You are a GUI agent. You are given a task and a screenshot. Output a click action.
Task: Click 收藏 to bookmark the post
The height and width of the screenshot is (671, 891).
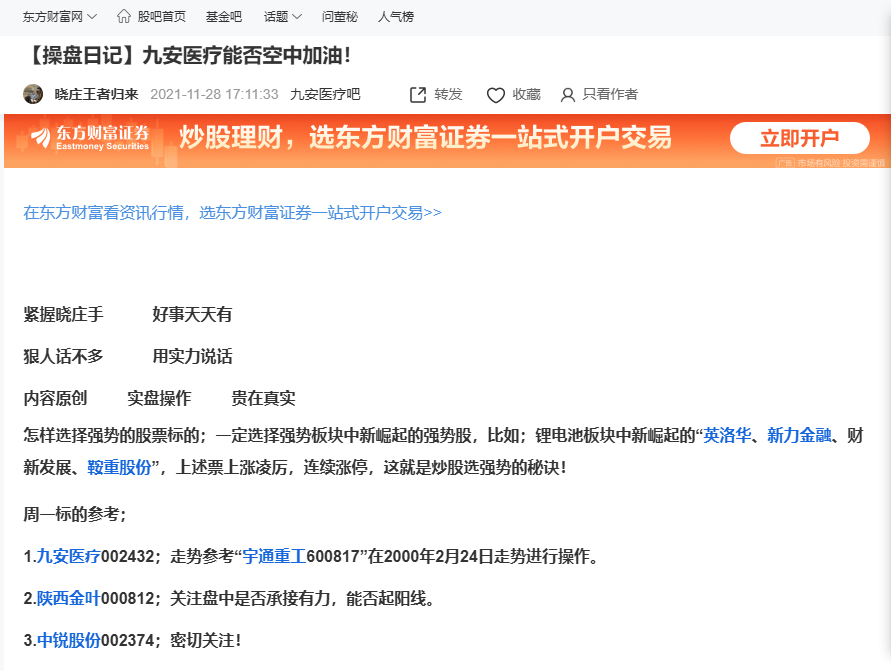526,94
